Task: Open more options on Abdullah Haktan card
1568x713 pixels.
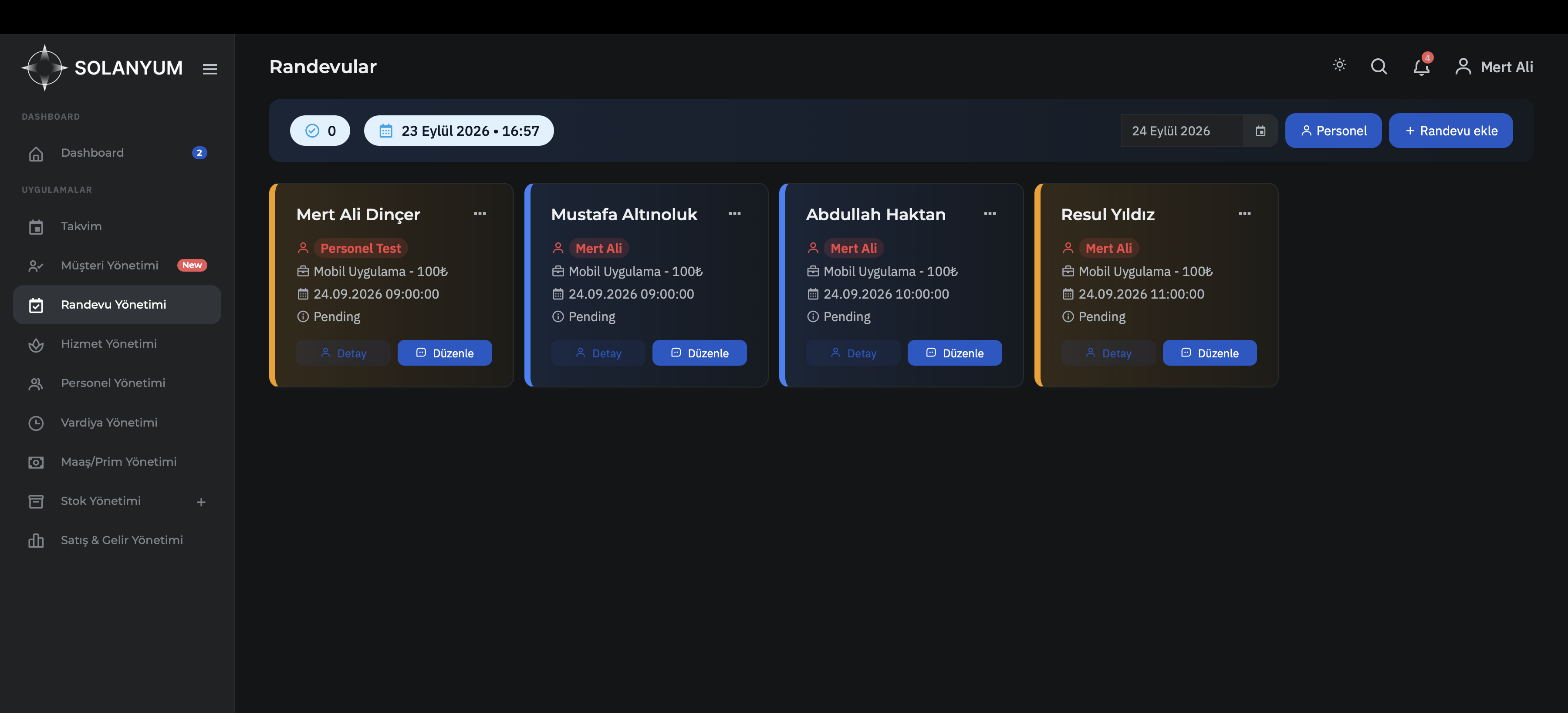Action: [990, 214]
